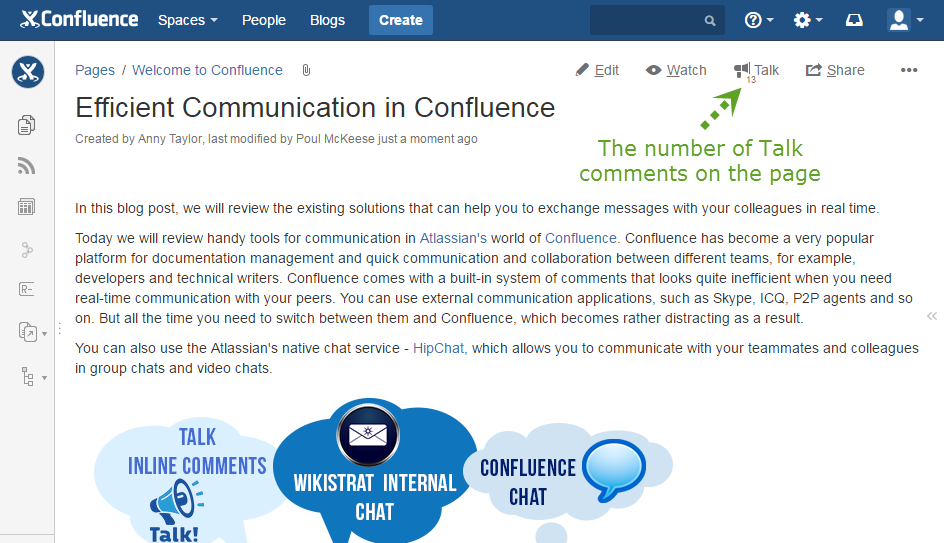Image resolution: width=944 pixels, height=543 pixels.
Task: Open the more actions ellipsis menu
Action: (x=908, y=70)
